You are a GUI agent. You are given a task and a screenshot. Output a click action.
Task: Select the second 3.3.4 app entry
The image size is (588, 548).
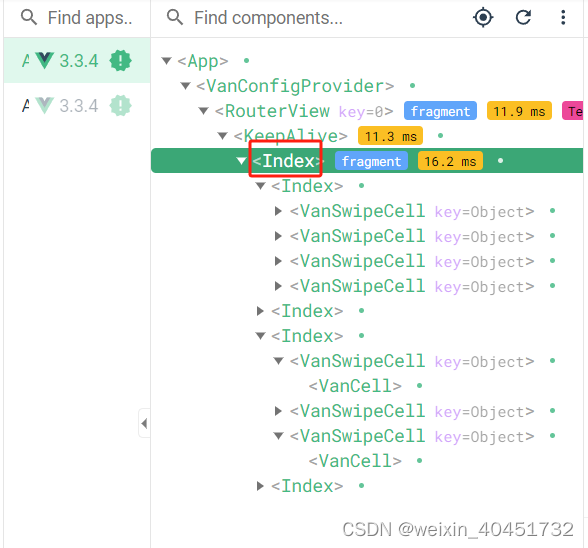[77, 105]
